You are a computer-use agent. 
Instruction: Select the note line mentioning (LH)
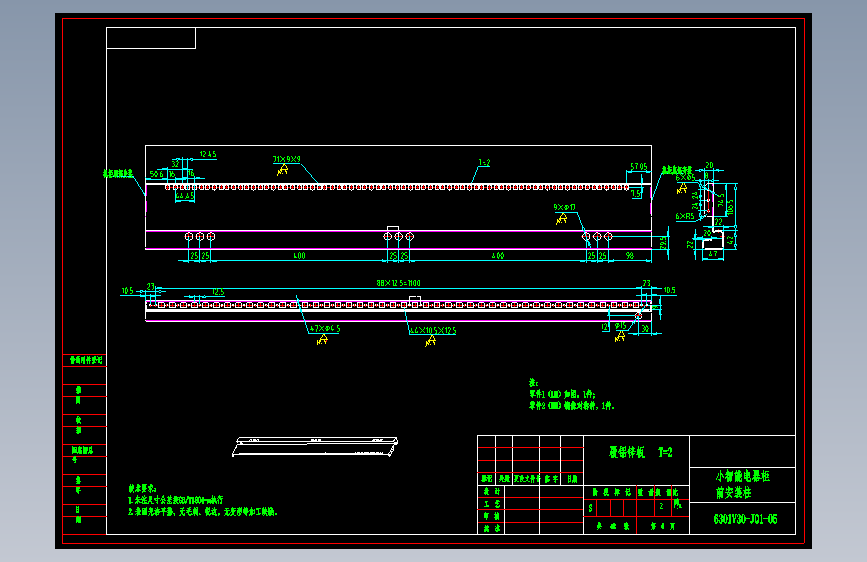pyautogui.click(x=562, y=394)
